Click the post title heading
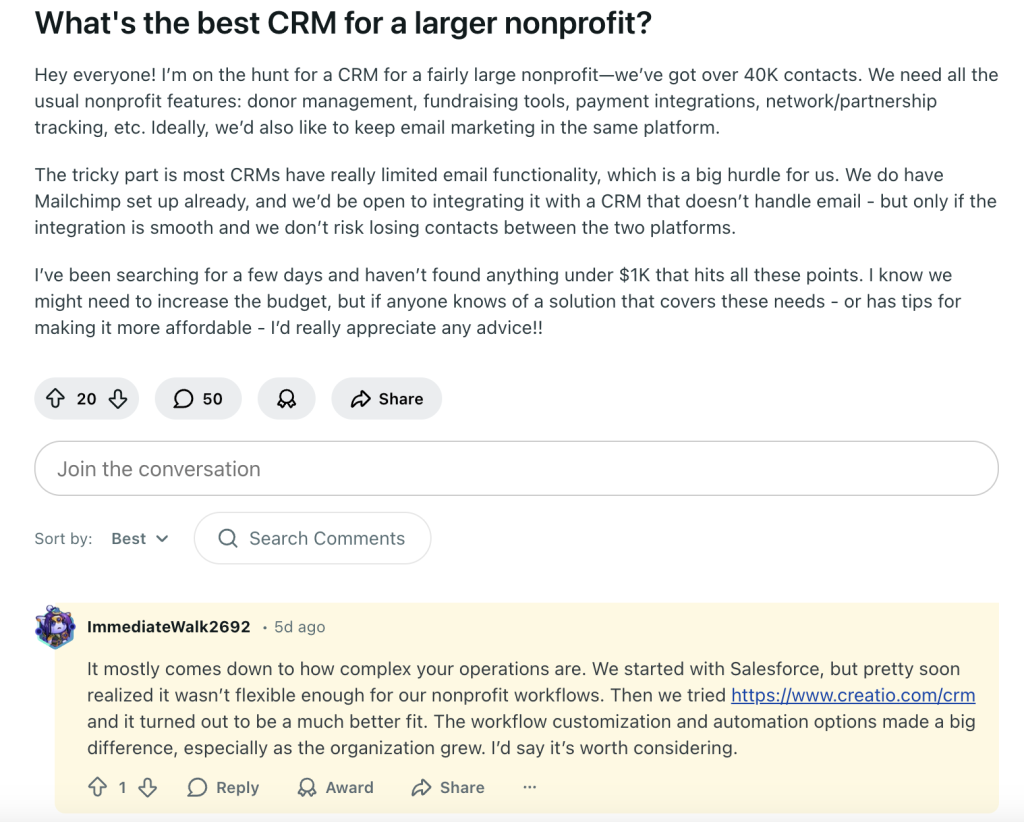1024x822 pixels. pyautogui.click(x=344, y=23)
